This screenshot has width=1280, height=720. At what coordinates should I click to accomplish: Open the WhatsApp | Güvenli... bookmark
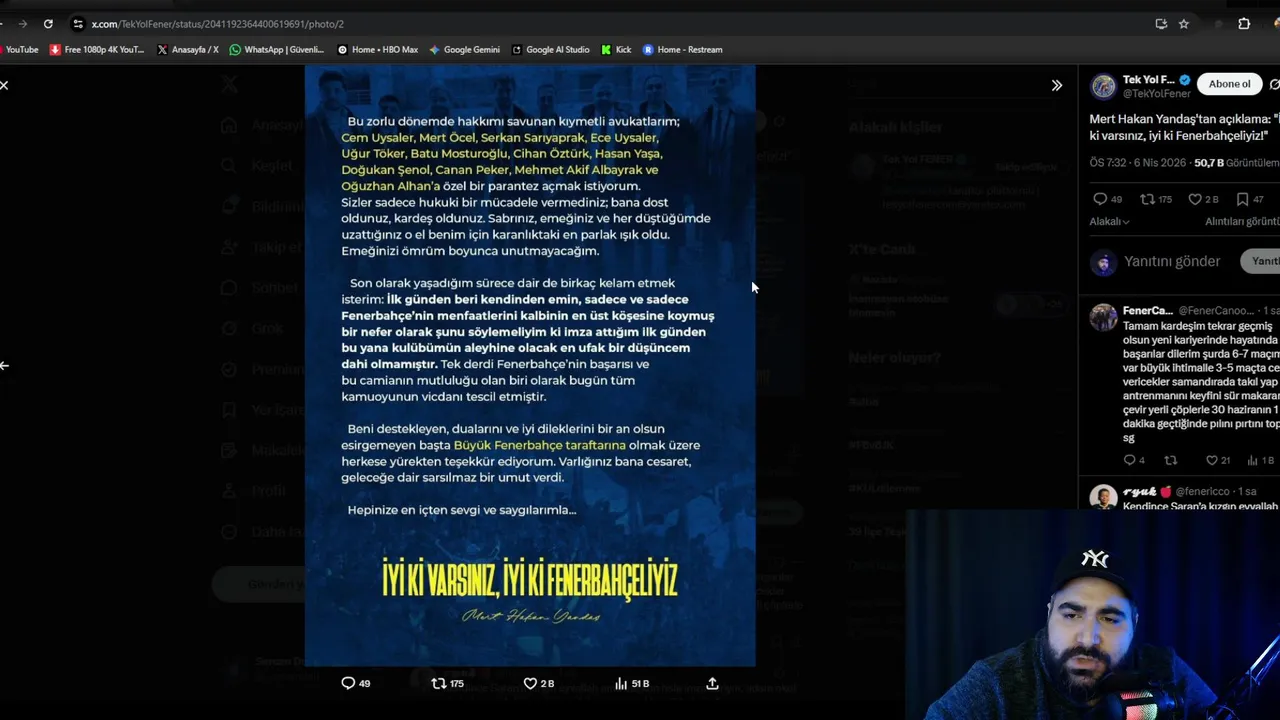276,49
